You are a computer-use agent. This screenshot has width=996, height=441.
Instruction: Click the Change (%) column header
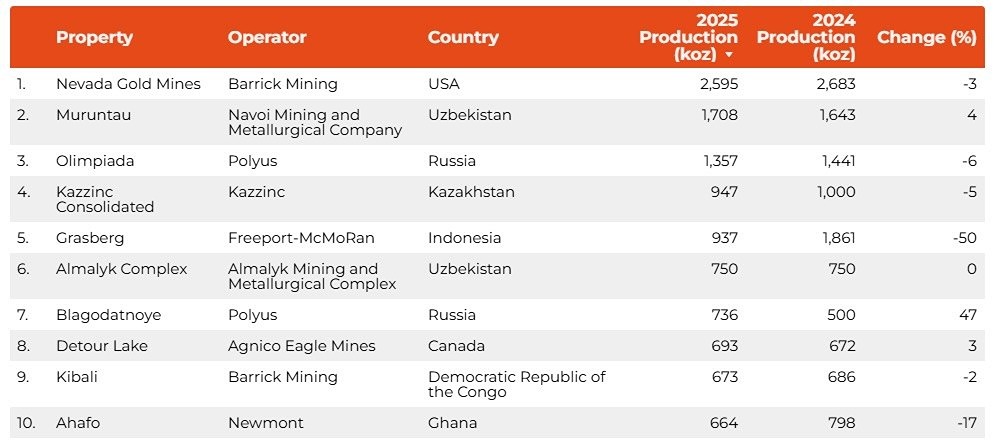[x=926, y=37]
